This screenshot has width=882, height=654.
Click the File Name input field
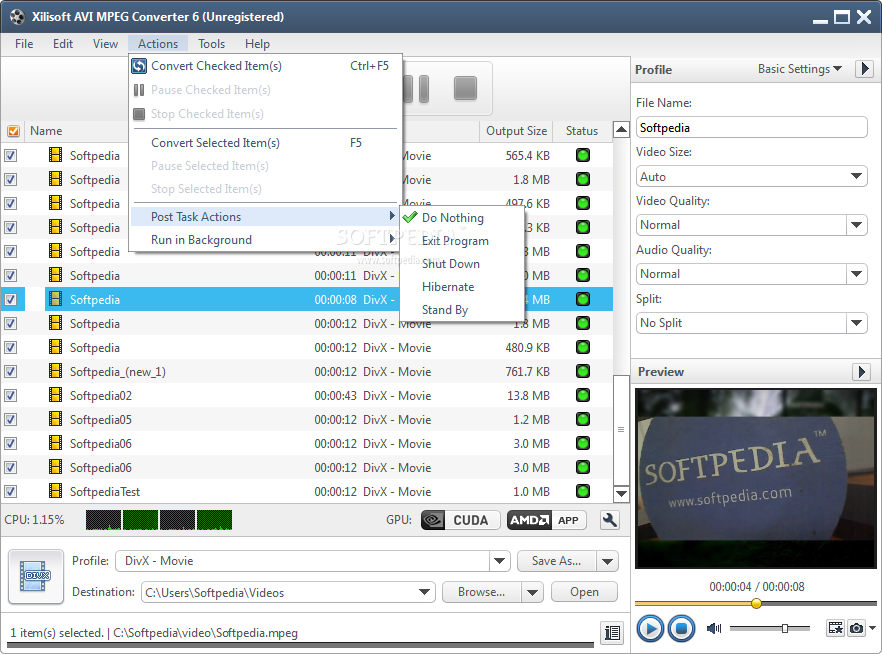[x=752, y=128]
